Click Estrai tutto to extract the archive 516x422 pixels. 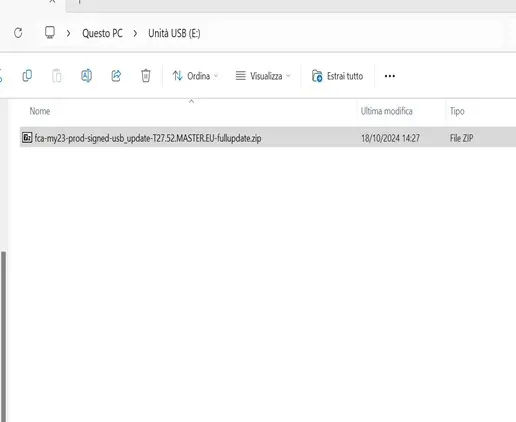coord(337,76)
